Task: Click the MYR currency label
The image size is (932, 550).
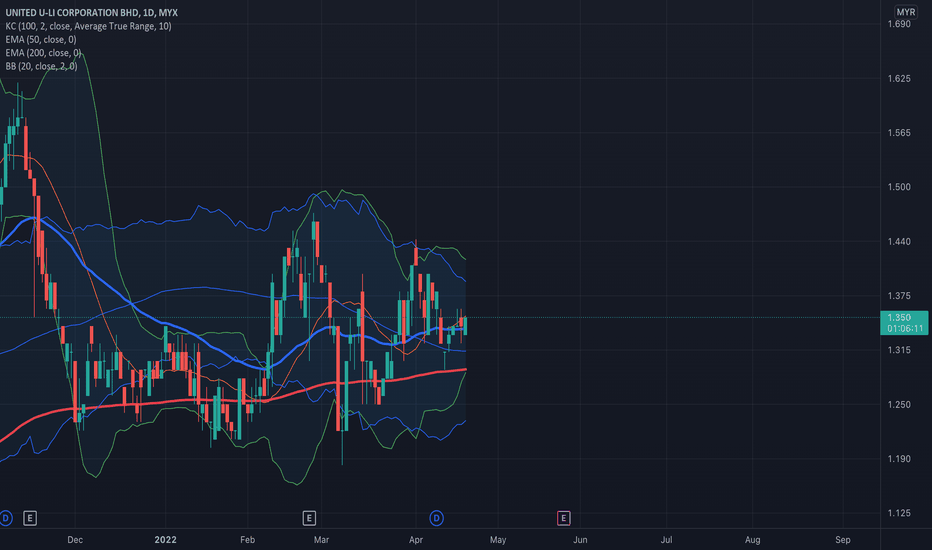Action: (x=906, y=12)
